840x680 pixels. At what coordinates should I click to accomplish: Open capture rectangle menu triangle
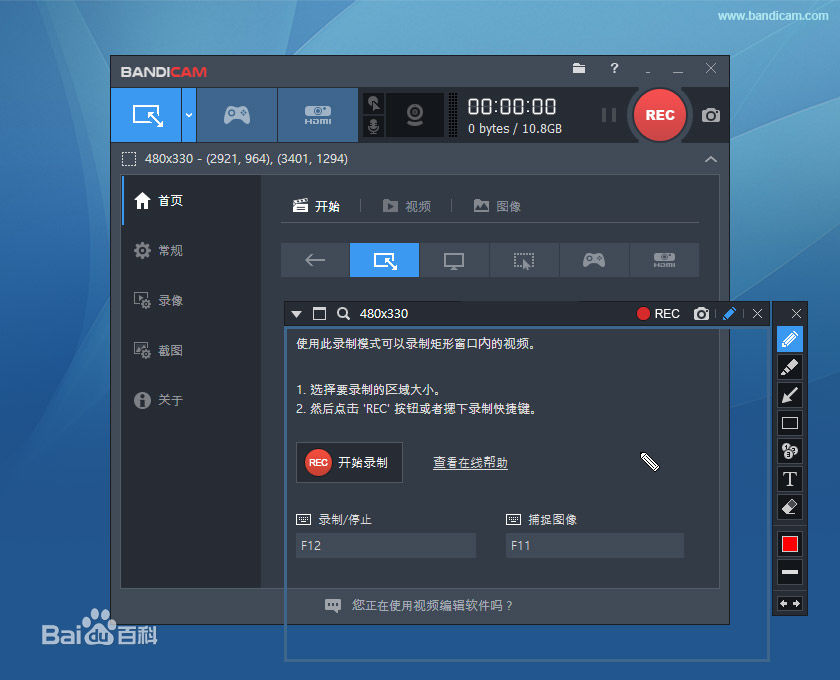pyautogui.click(x=296, y=314)
